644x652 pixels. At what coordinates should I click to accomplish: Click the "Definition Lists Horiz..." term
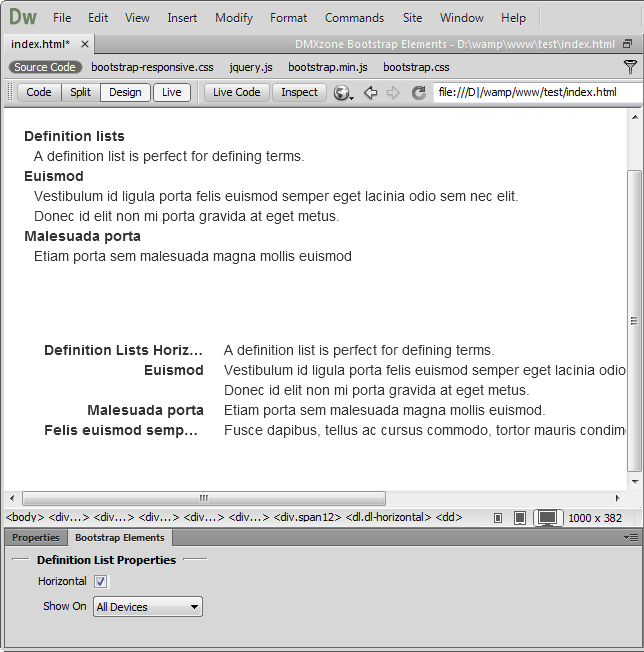(123, 350)
